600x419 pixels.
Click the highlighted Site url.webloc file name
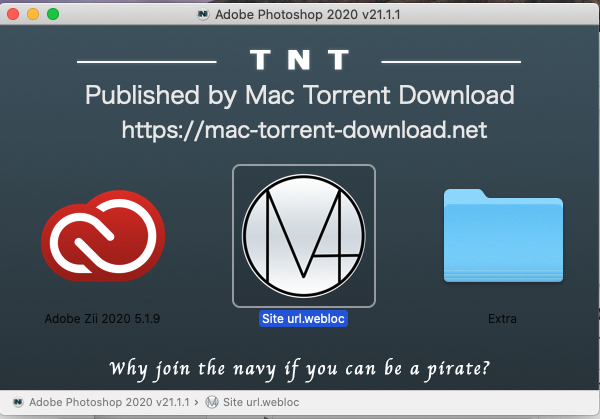pyautogui.click(x=303, y=319)
